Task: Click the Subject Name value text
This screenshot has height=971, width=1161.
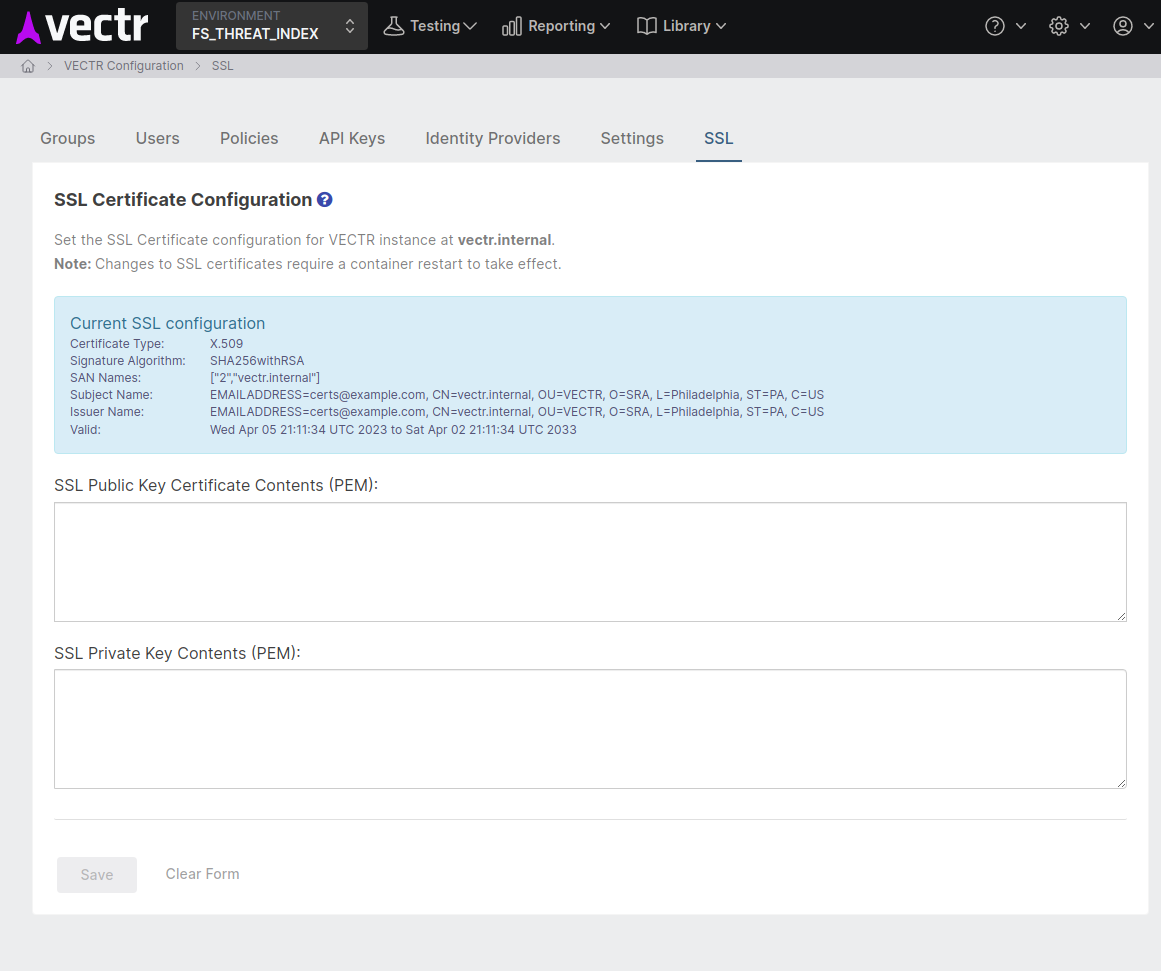Action: coord(517,395)
